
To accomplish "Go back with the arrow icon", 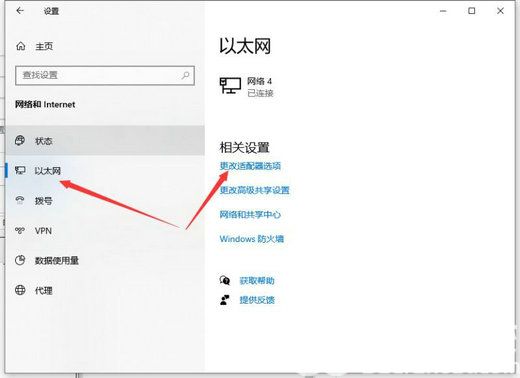I will [20, 11].
